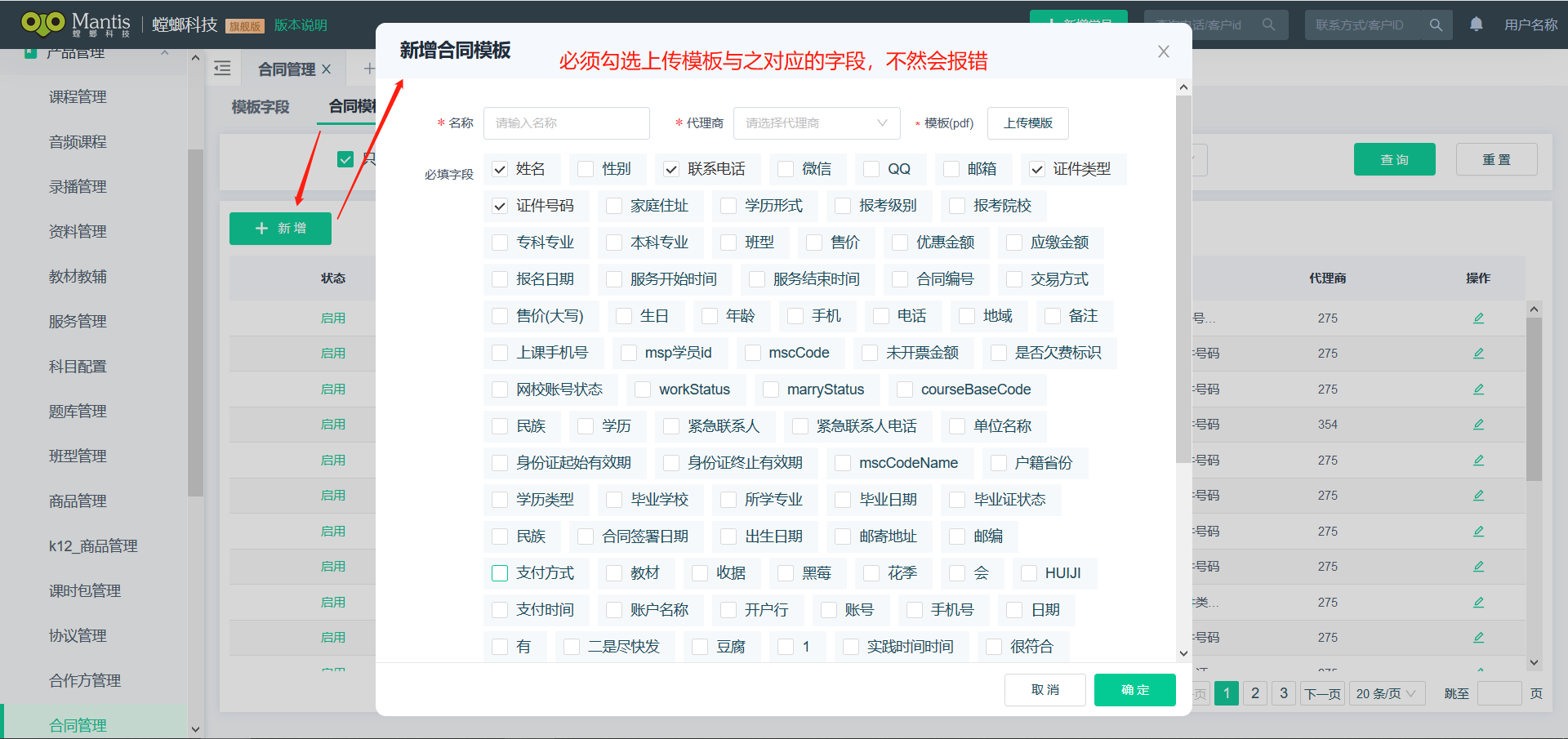This screenshot has width=1568, height=739.
Task: Open the notification bell
Action: pos(1476,24)
